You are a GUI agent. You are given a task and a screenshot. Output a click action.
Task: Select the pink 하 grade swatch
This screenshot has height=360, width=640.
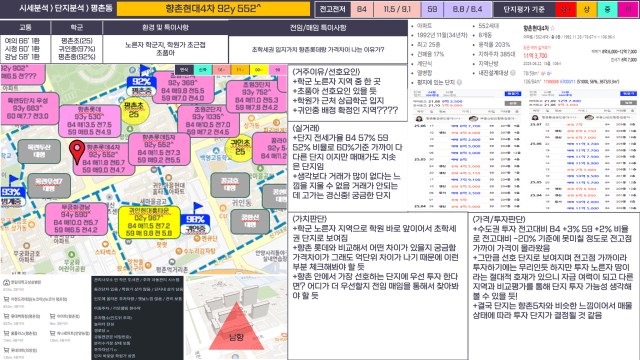tap(628, 9)
